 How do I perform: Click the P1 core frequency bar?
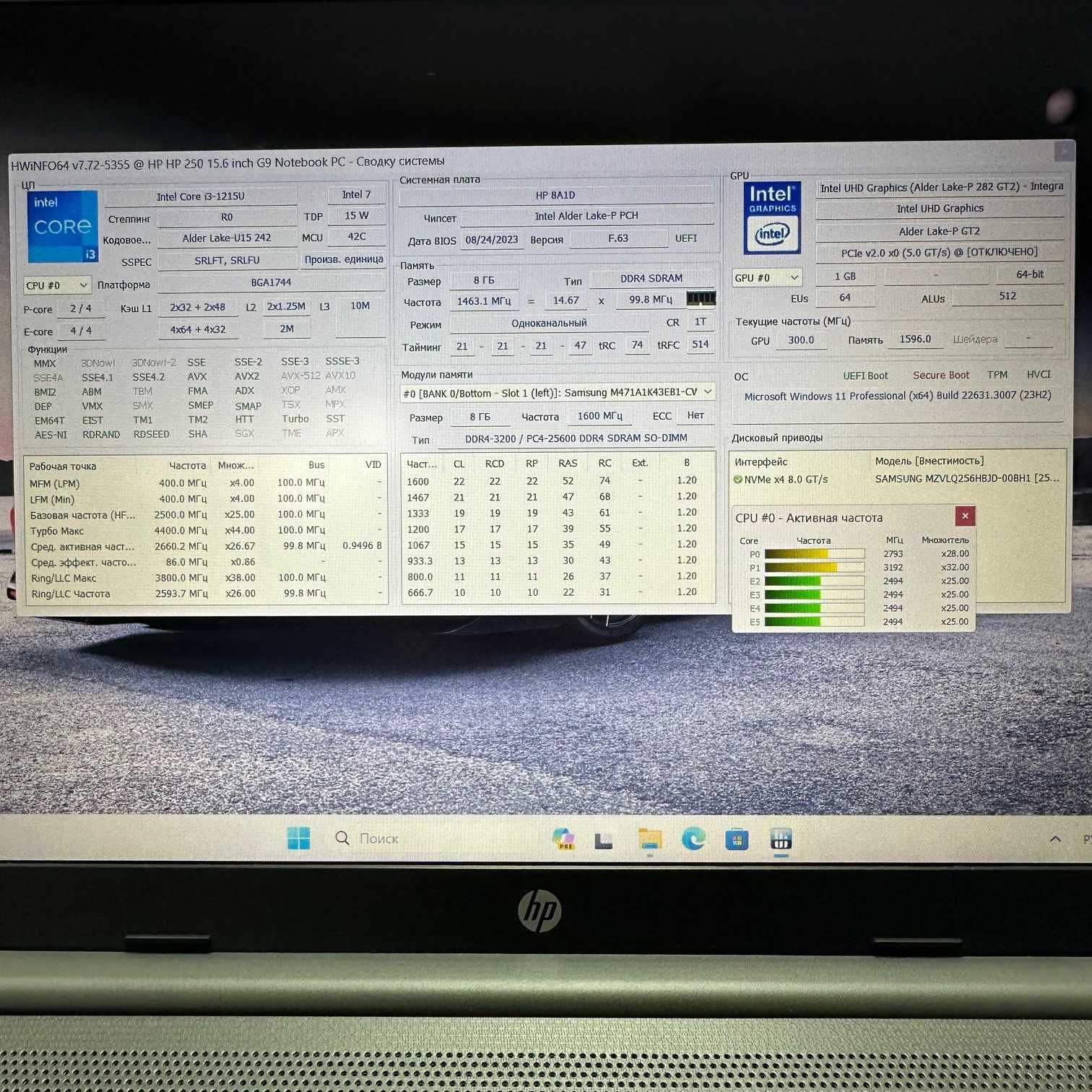(815, 568)
